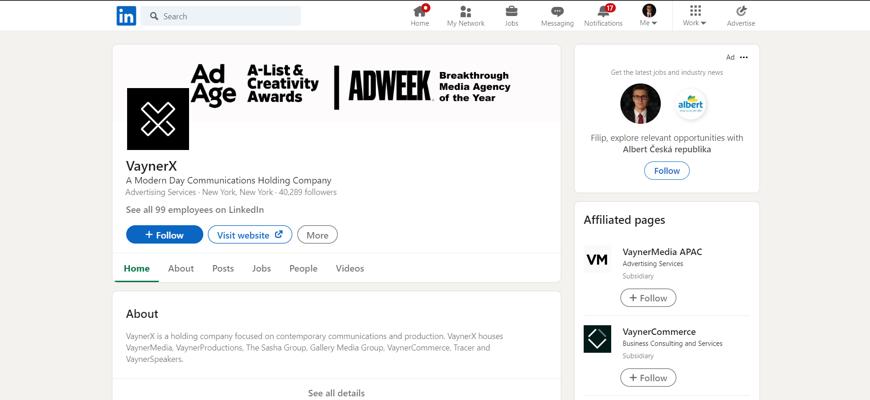Image resolution: width=870 pixels, height=400 pixels.
Task: Switch to the Posts tab
Action: [223, 268]
